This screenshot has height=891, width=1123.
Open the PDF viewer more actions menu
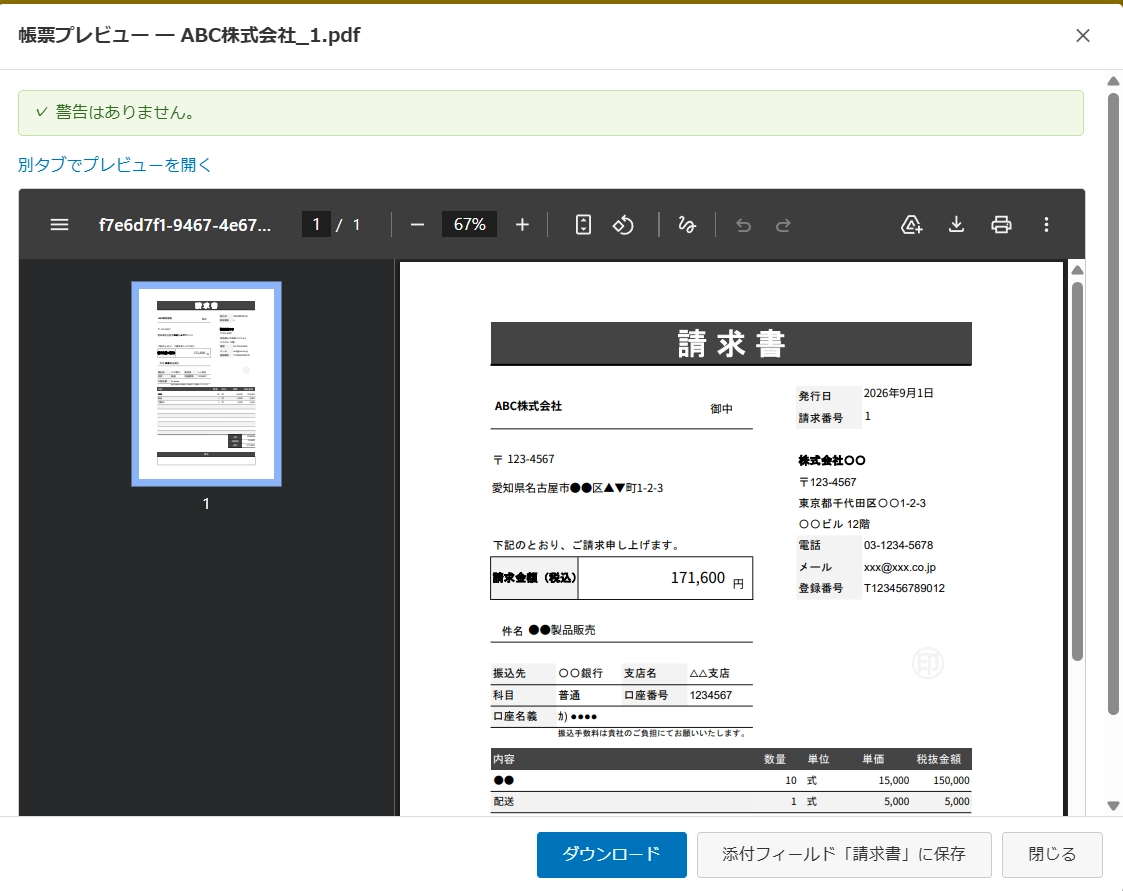[1046, 225]
